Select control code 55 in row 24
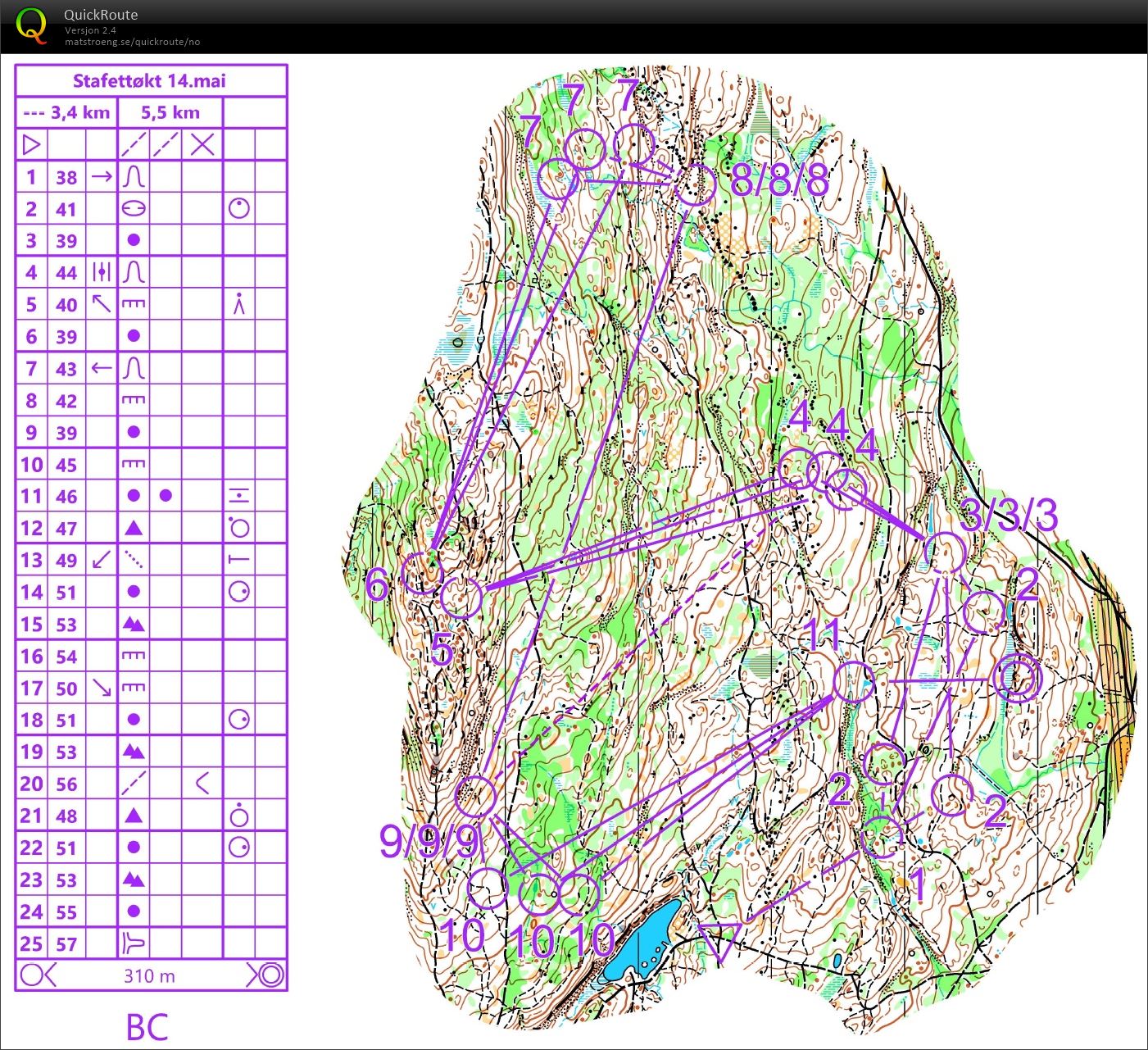Image resolution: width=1148 pixels, height=1050 pixels. click(66, 912)
